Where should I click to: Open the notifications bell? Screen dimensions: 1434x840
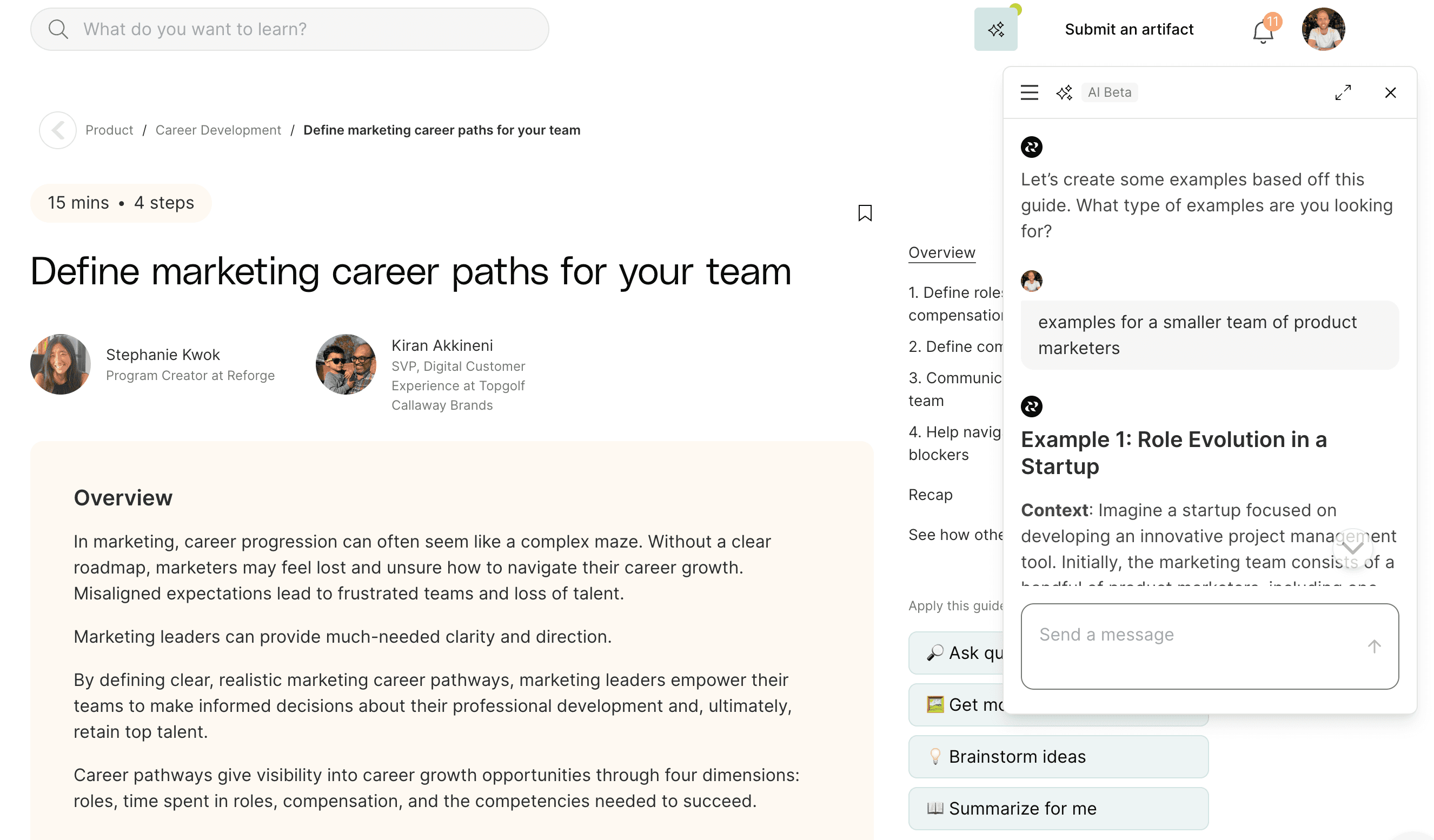pos(1262,32)
